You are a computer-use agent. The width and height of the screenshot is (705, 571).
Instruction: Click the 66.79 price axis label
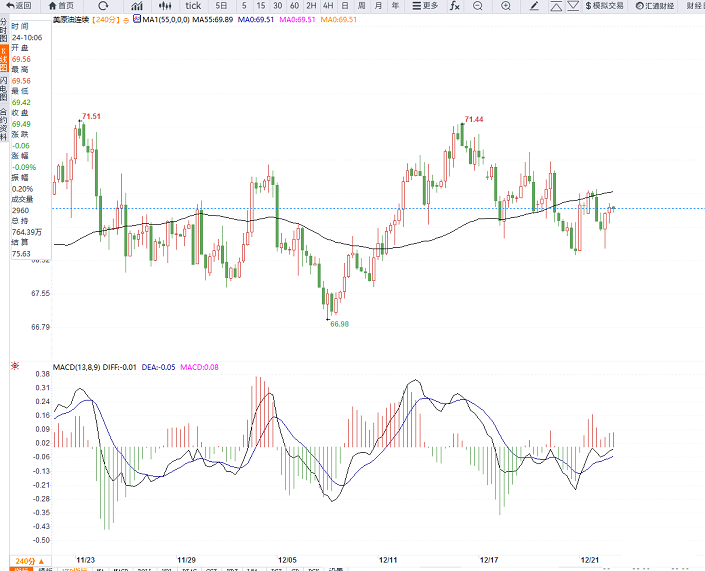click(x=40, y=327)
